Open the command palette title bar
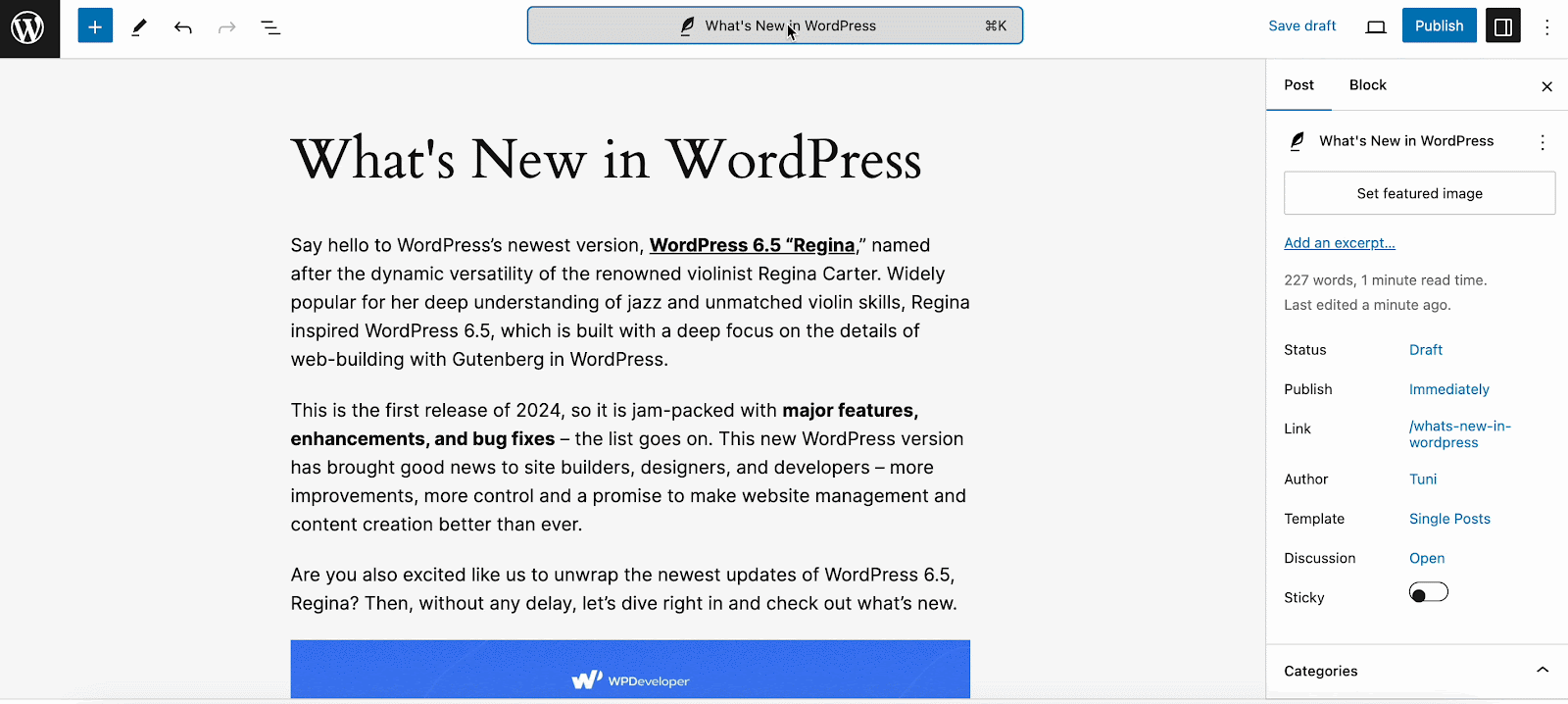The width and height of the screenshot is (1568, 704). click(775, 25)
